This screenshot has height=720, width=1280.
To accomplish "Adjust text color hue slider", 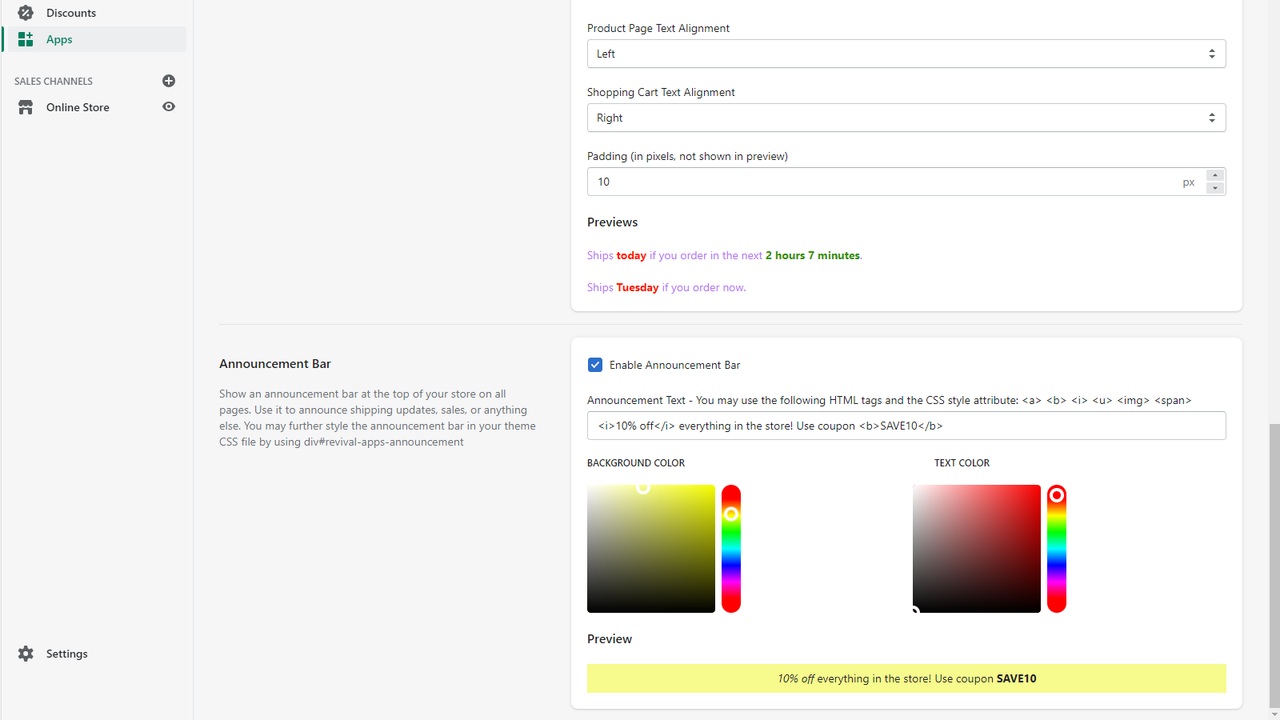I will point(1056,549).
